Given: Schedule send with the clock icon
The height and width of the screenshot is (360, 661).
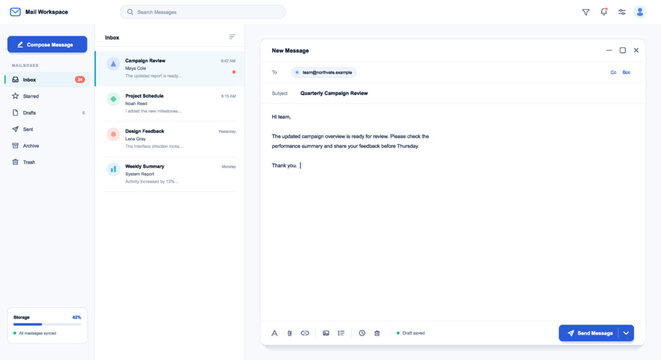Looking at the screenshot, I should [x=362, y=333].
